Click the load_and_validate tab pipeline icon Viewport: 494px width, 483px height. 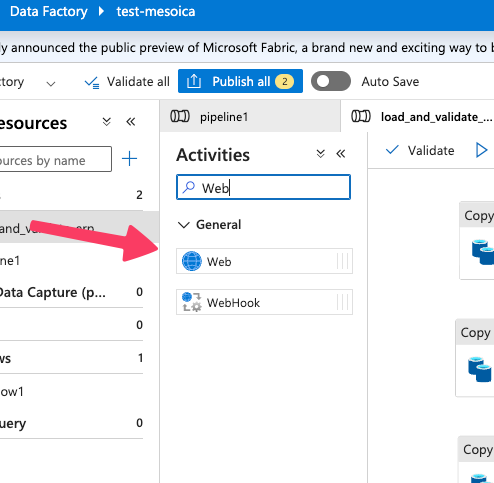[361, 116]
